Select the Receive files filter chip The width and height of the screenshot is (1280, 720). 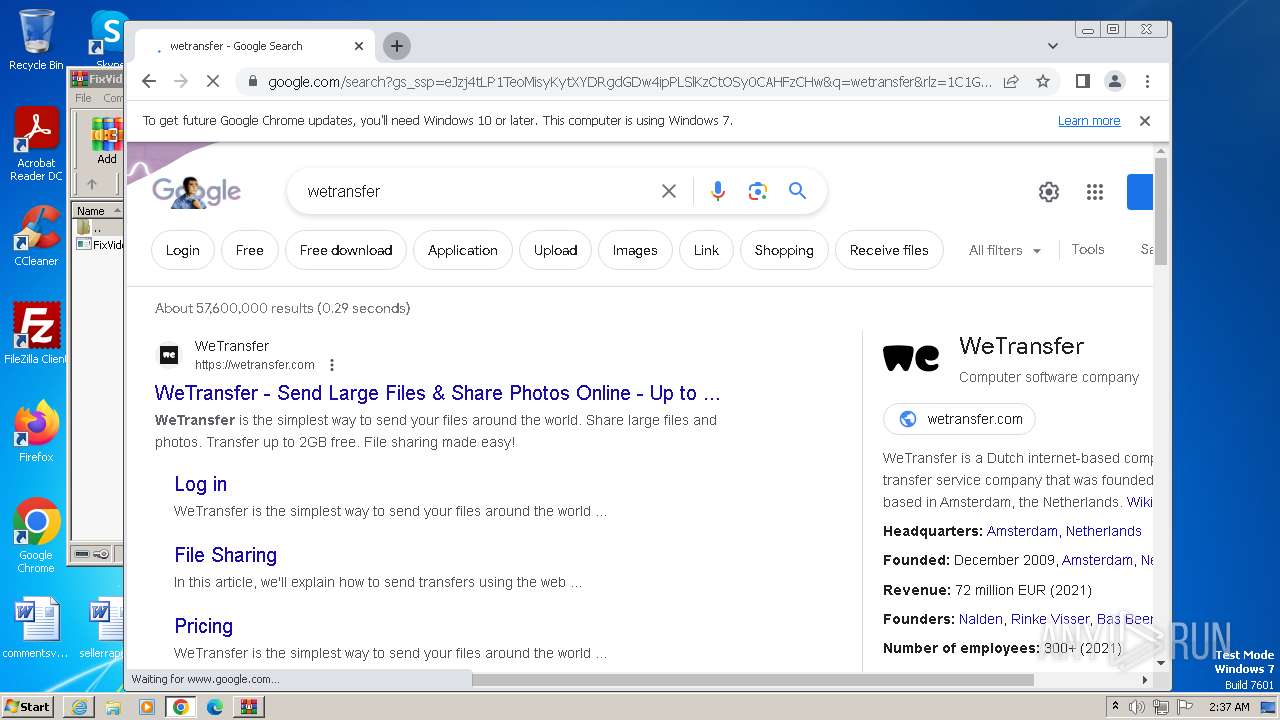click(889, 250)
